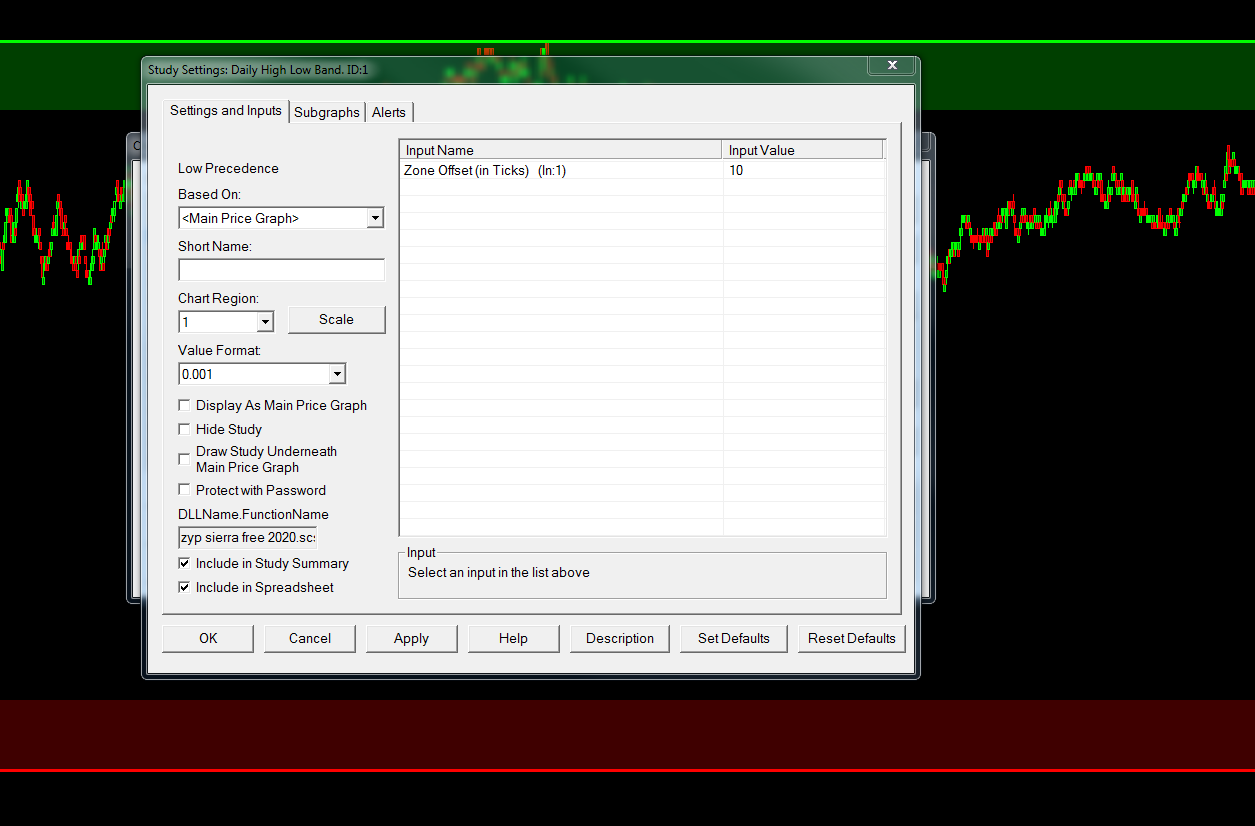Select the Settings and Inputs tab
The image size is (1255, 826).
tap(226, 110)
